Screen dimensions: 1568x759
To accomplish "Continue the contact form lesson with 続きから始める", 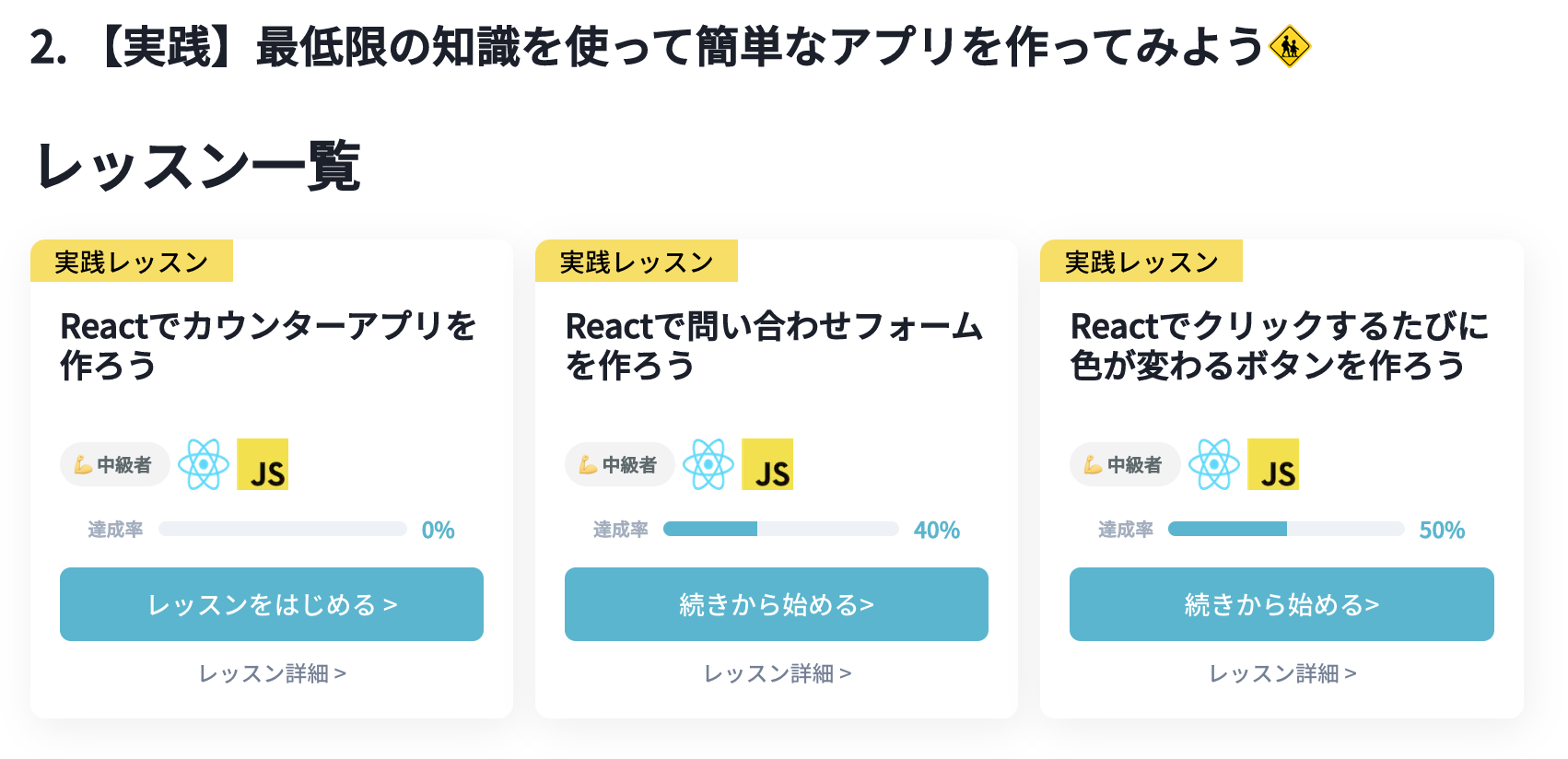I will coord(776,604).
